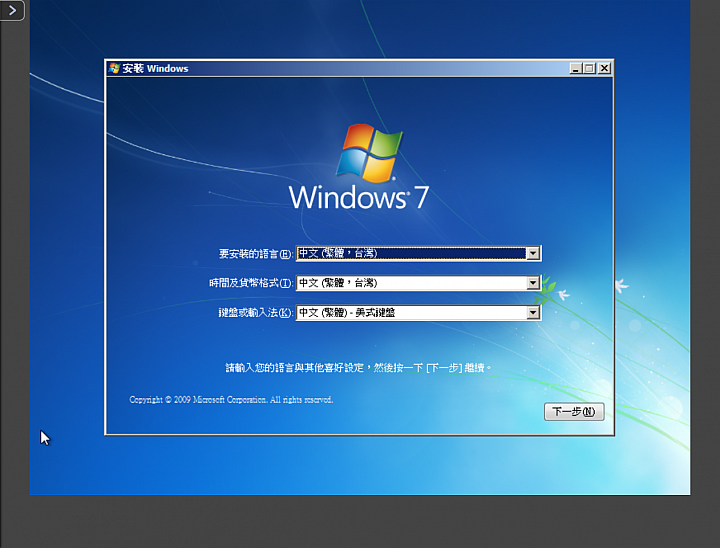Minimize the 安裝 Windows dialog
720x548 pixels.
575,68
